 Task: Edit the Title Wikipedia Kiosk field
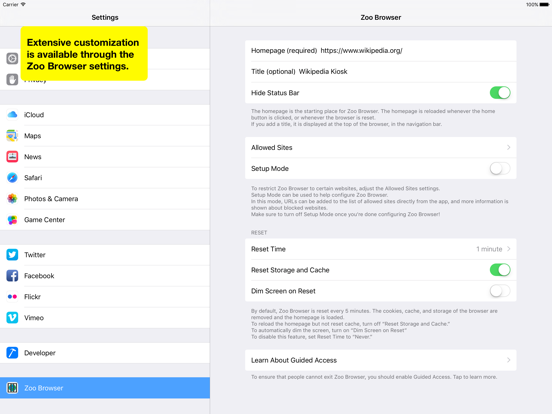[x=323, y=72]
